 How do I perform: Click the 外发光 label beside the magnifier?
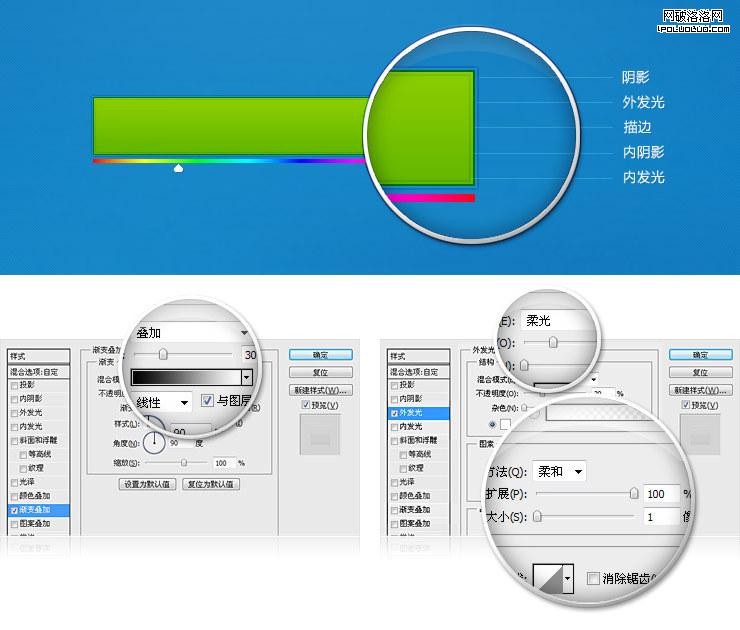(643, 102)
